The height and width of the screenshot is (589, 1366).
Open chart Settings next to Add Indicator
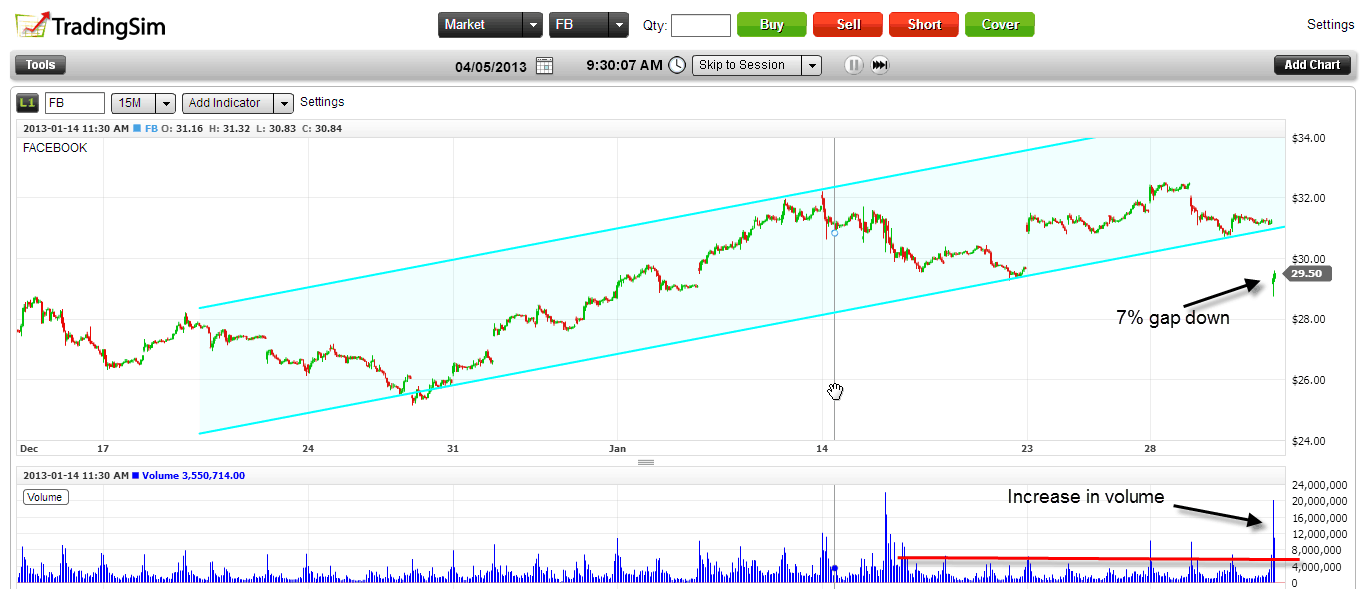tap(322, 102)
